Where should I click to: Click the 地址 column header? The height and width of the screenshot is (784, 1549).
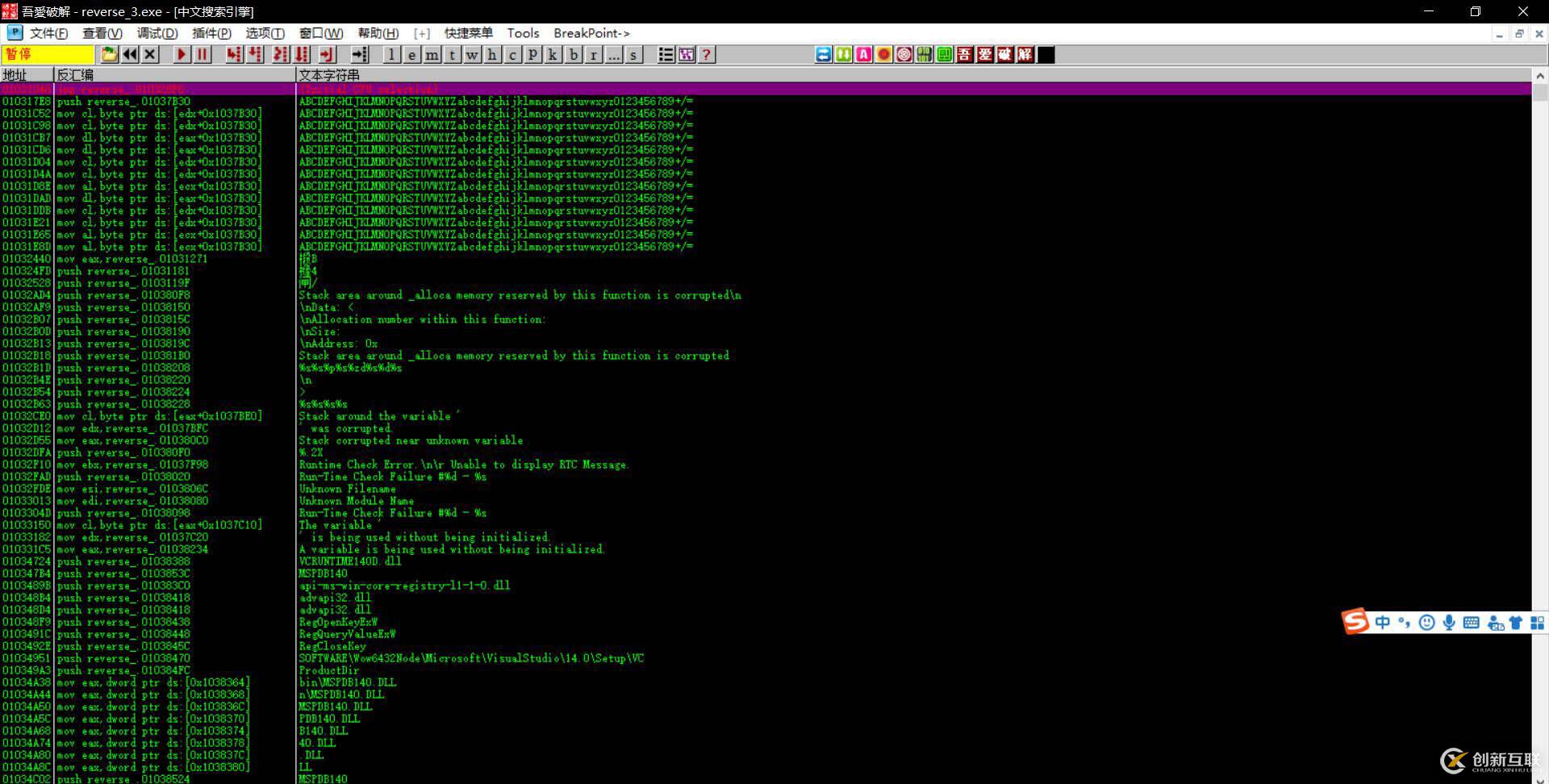click(x=27, y=74)
